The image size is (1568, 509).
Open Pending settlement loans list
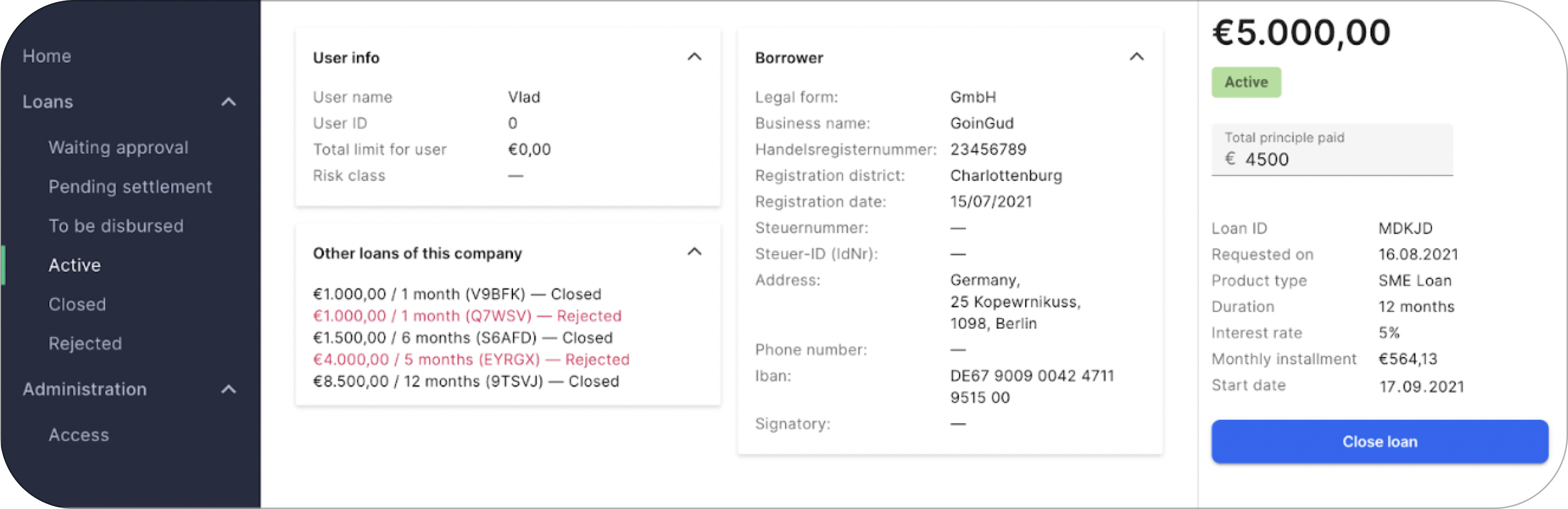[x=130, y=187]
